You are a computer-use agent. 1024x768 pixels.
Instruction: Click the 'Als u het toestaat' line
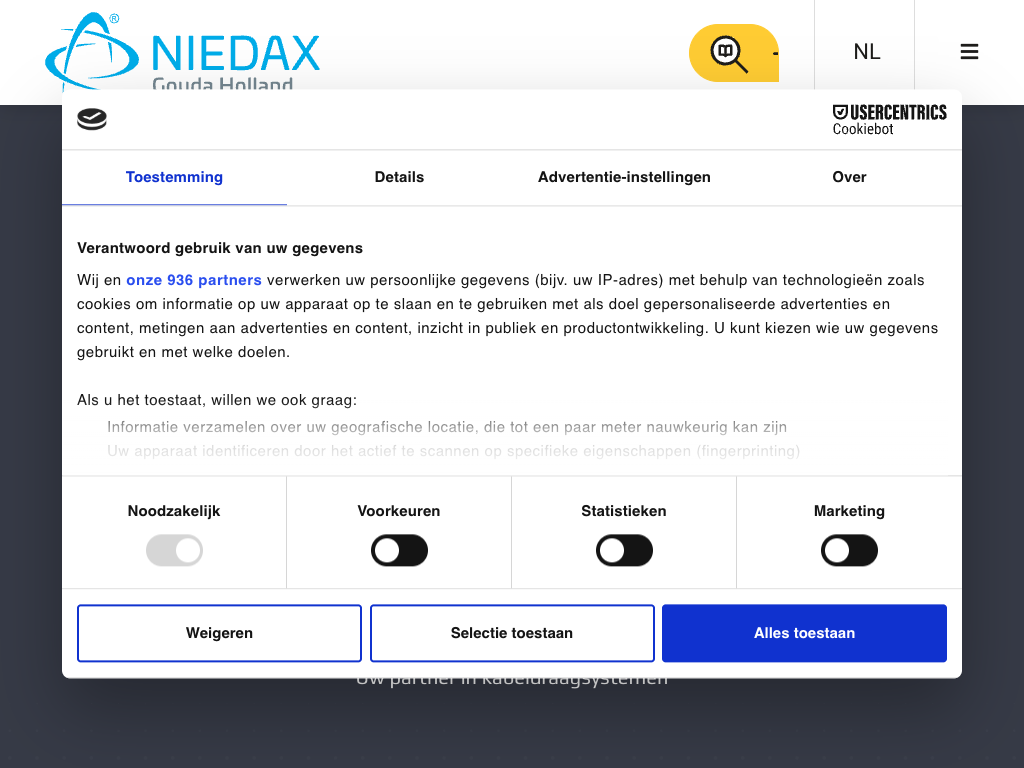(217, 400)
